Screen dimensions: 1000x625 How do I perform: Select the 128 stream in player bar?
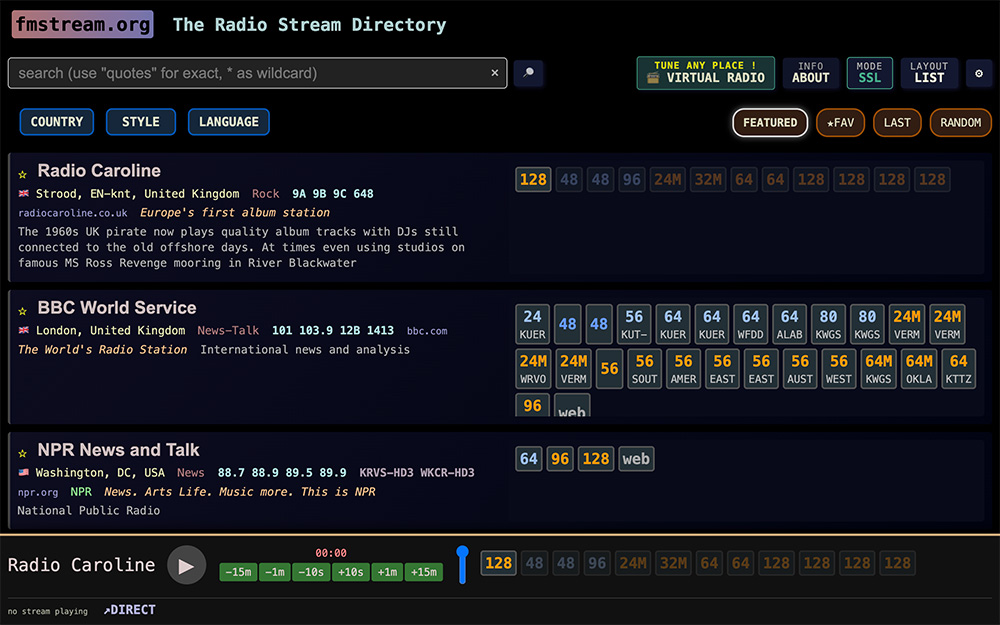[498, 563]
